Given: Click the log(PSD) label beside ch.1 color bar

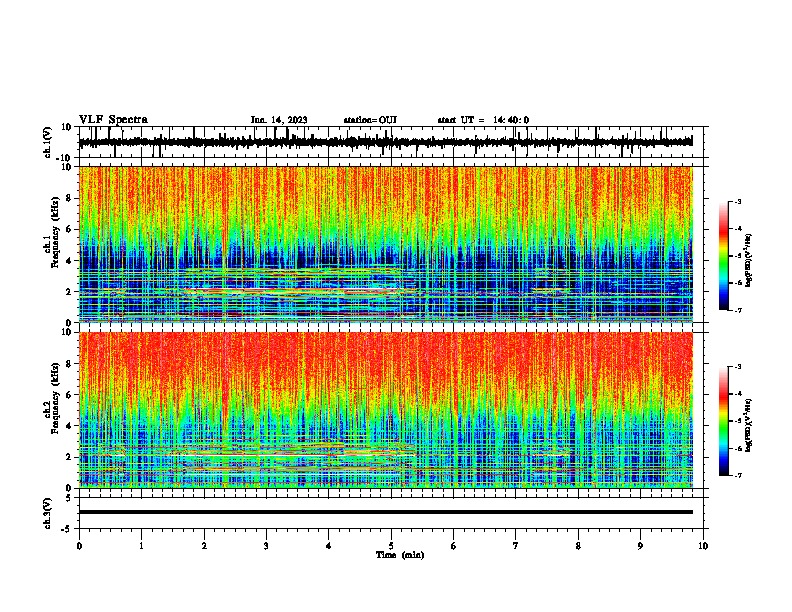Looking at the screenshot, I should 749,260.
